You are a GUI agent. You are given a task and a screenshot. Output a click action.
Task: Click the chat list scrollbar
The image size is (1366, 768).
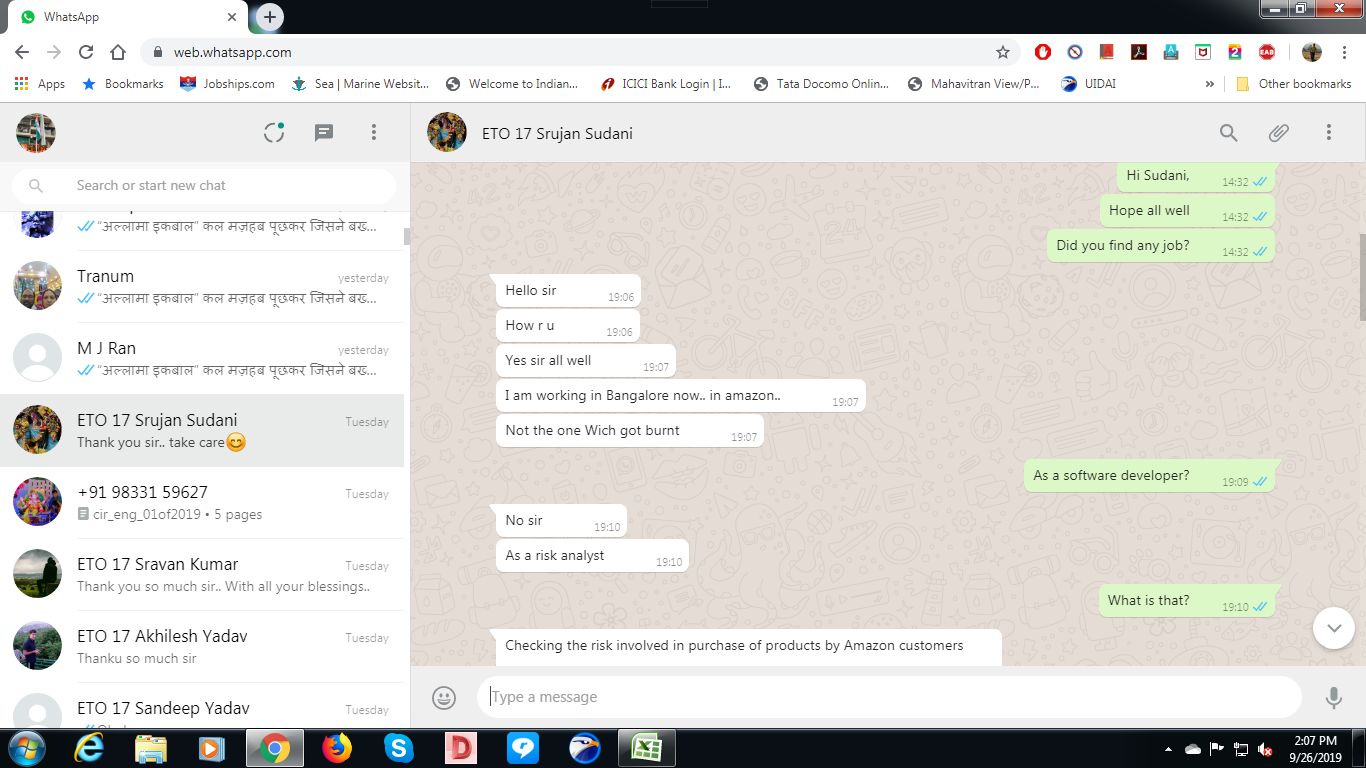point(407,237)
